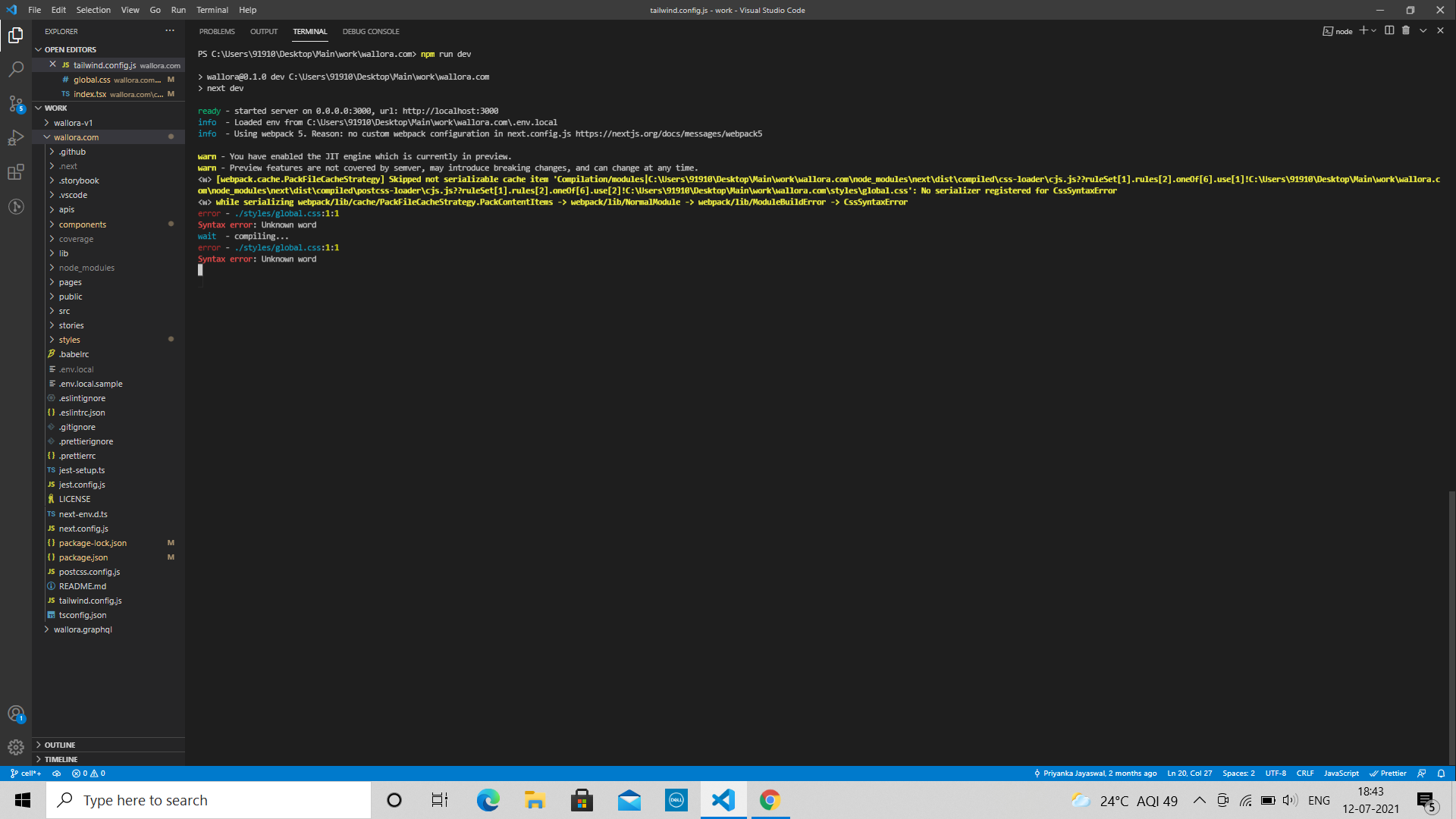Open the Search view in activity bar
This screenshot has width=1456, height=819.
click(x=16, y=69)
